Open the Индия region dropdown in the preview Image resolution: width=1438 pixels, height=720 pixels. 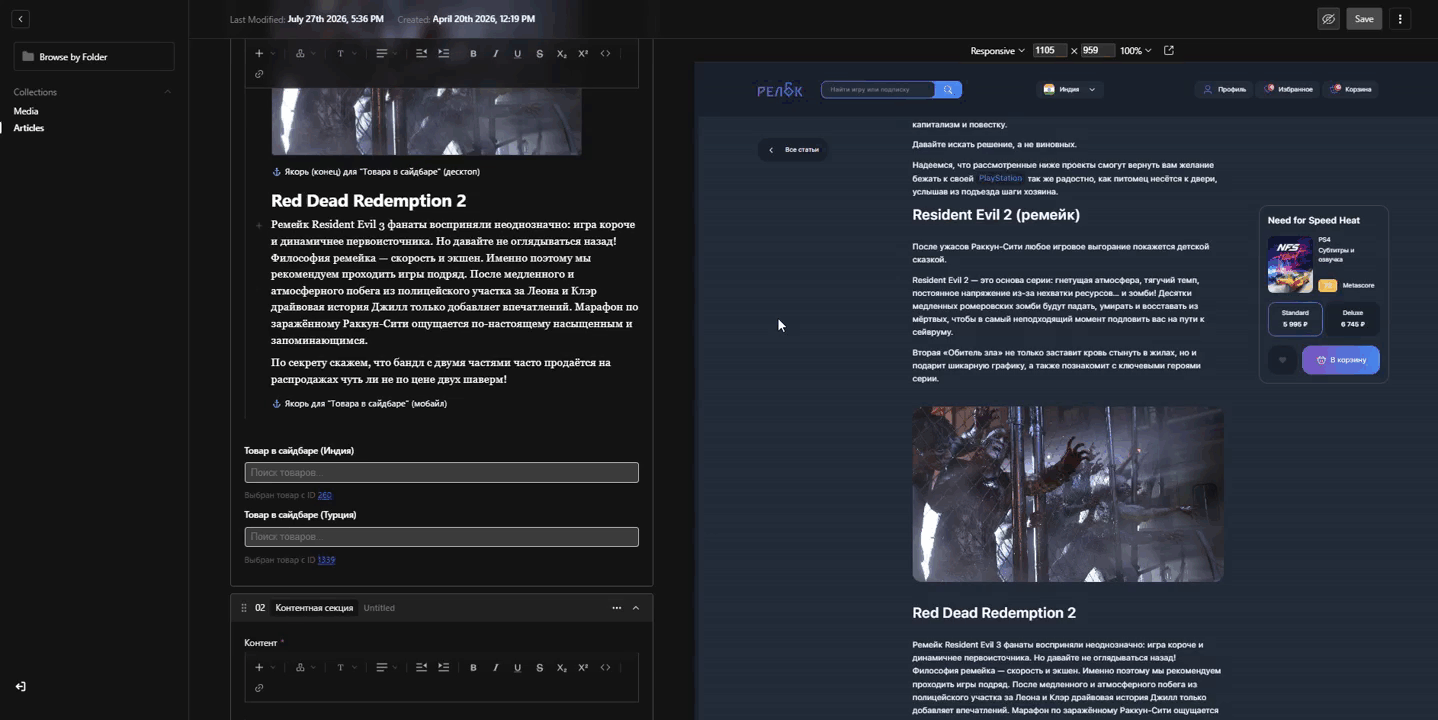(x=1069, y=90)
